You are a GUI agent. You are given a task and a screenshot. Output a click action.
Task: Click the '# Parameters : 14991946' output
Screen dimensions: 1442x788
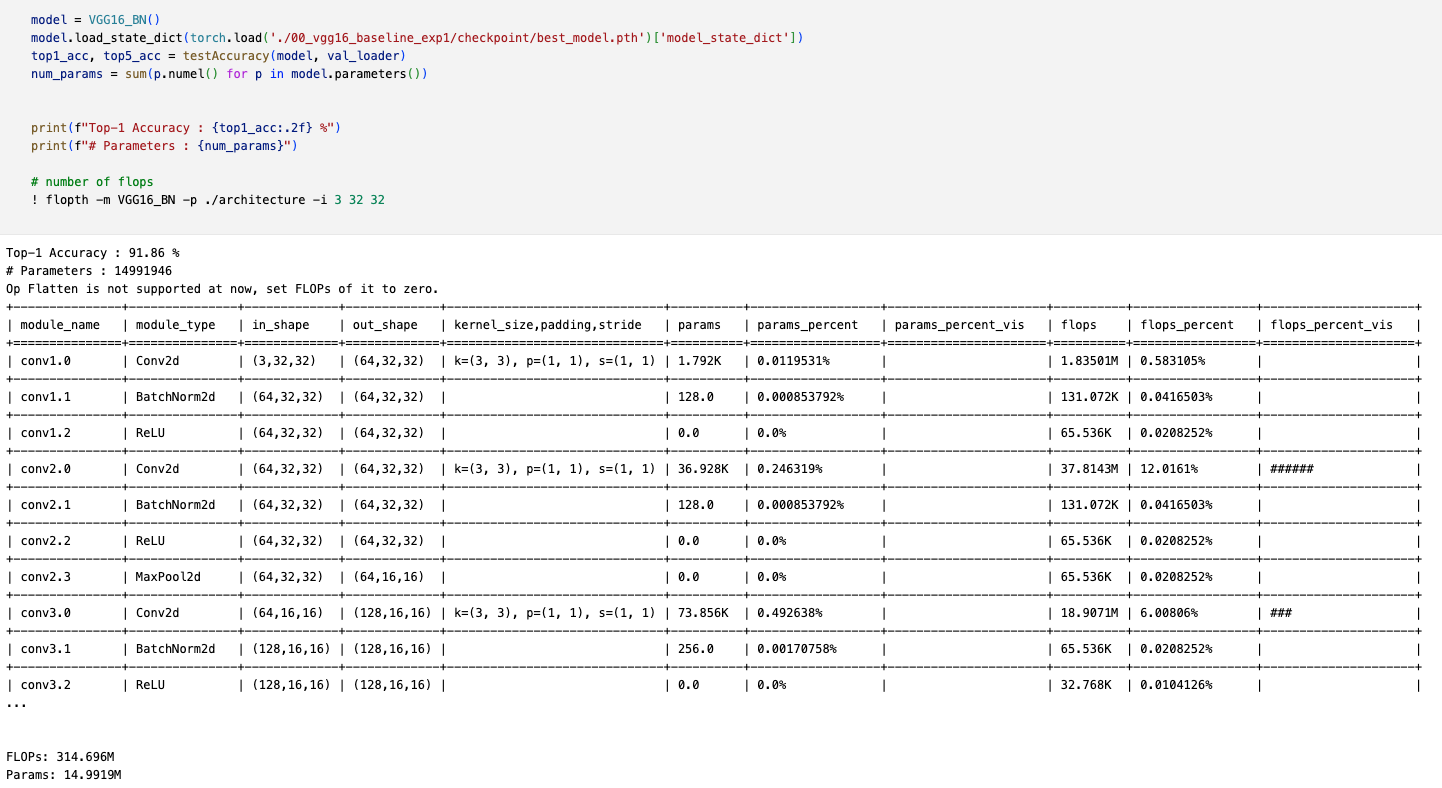click(89, 271)
